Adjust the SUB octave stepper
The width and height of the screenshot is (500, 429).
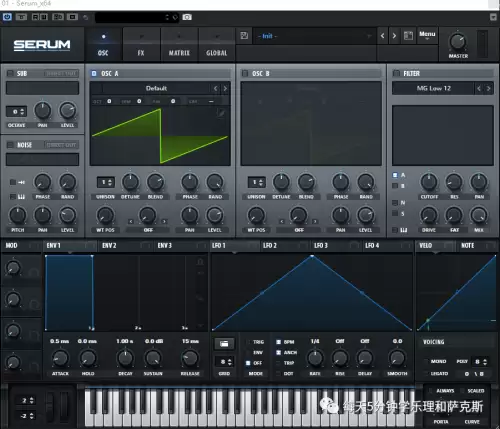pos(16,112)
